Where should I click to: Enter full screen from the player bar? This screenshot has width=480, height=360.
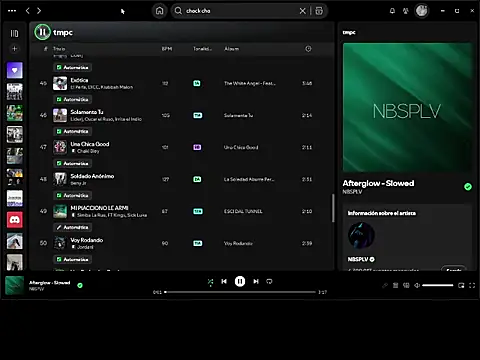click(x=472, y=285)
